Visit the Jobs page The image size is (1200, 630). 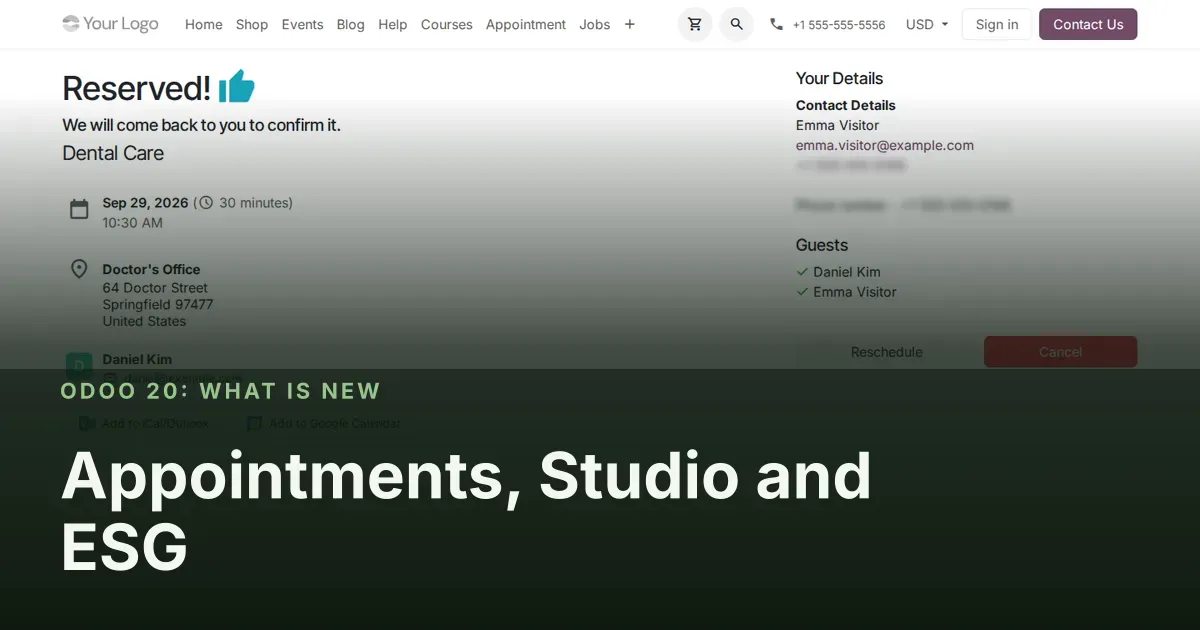(595, 24)
